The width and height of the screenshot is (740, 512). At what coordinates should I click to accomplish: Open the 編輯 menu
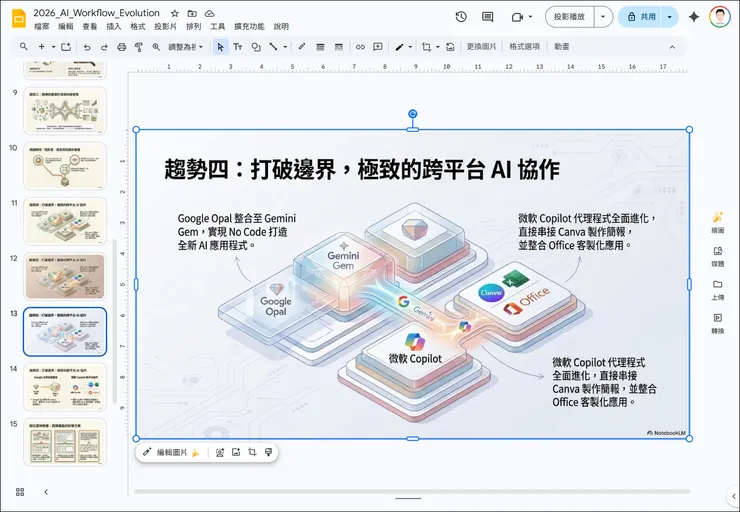click(x=66, y=26)
